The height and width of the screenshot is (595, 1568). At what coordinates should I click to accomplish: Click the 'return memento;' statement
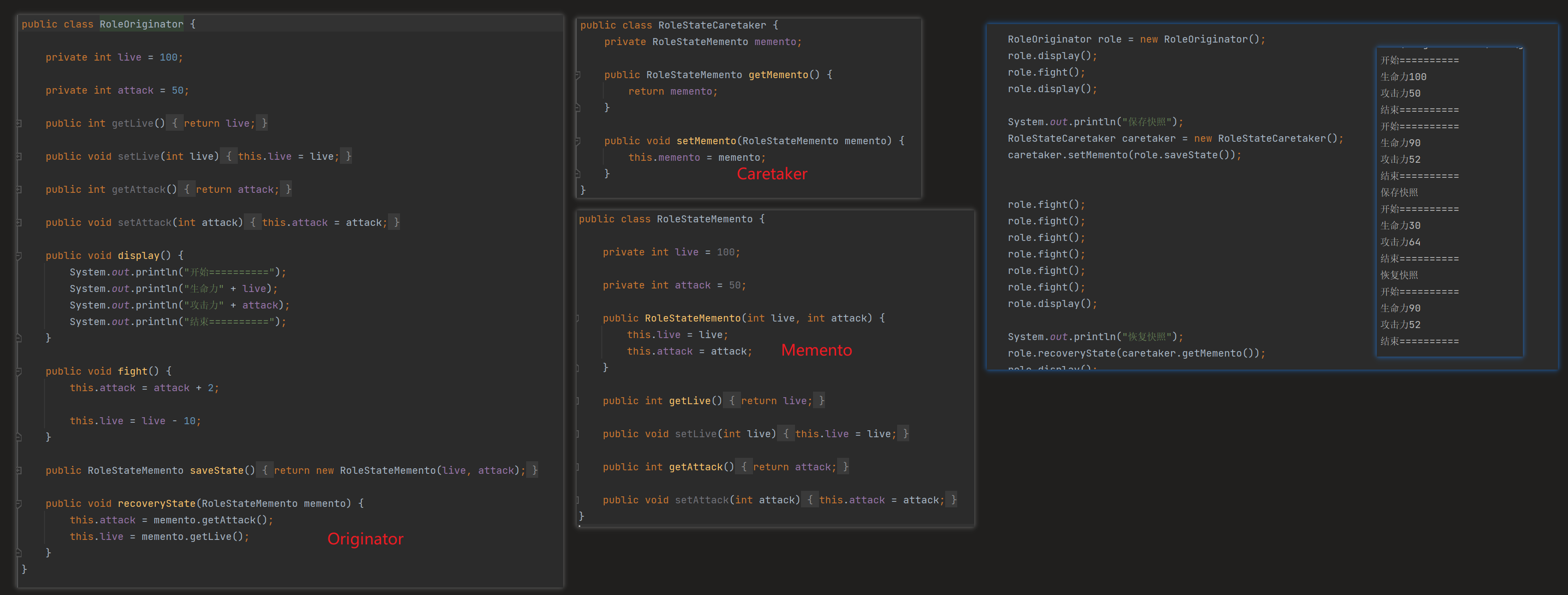[x=673, y=91]
